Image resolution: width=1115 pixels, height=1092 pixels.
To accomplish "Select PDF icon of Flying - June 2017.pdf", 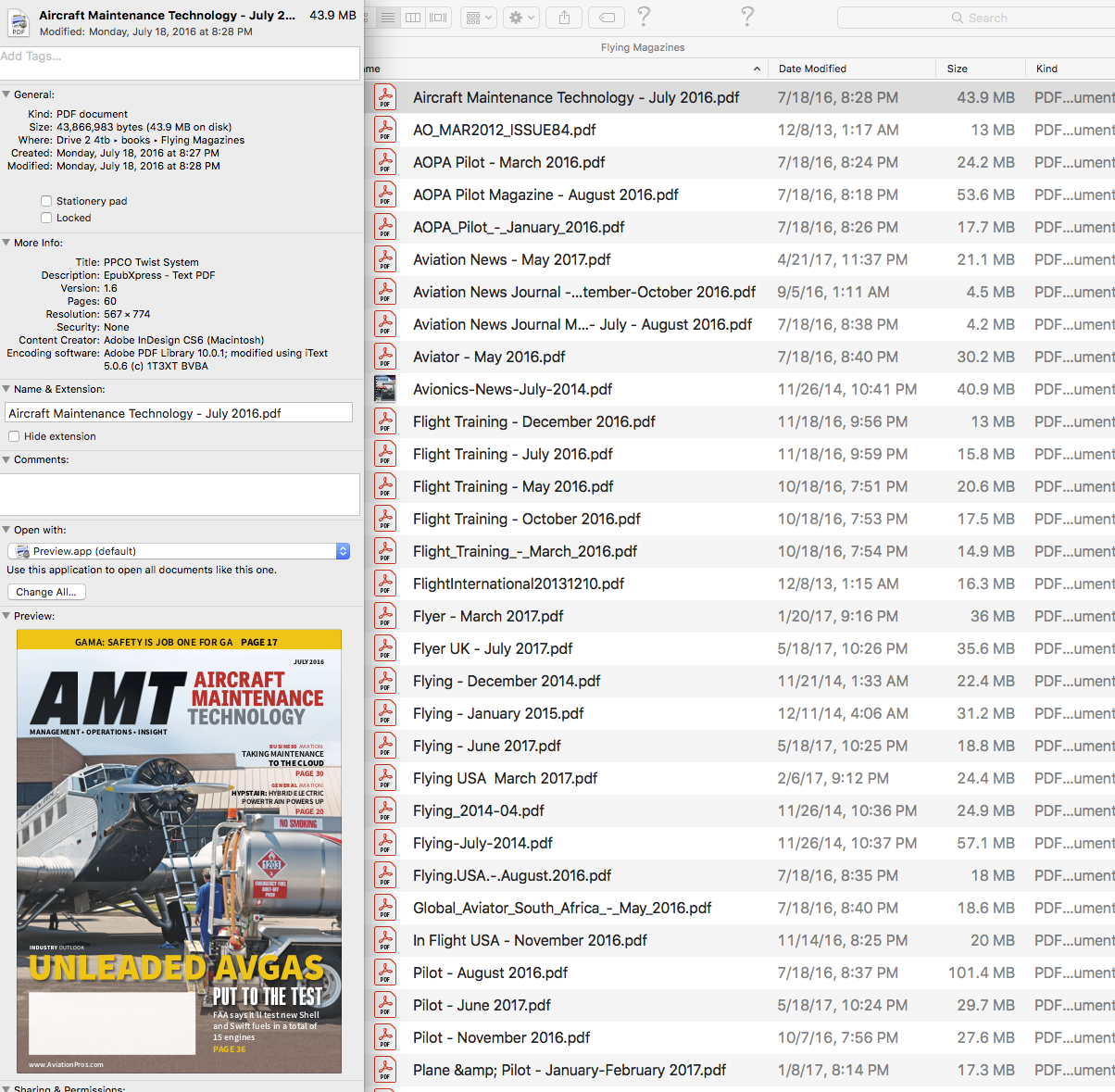I will click(385, 746).
